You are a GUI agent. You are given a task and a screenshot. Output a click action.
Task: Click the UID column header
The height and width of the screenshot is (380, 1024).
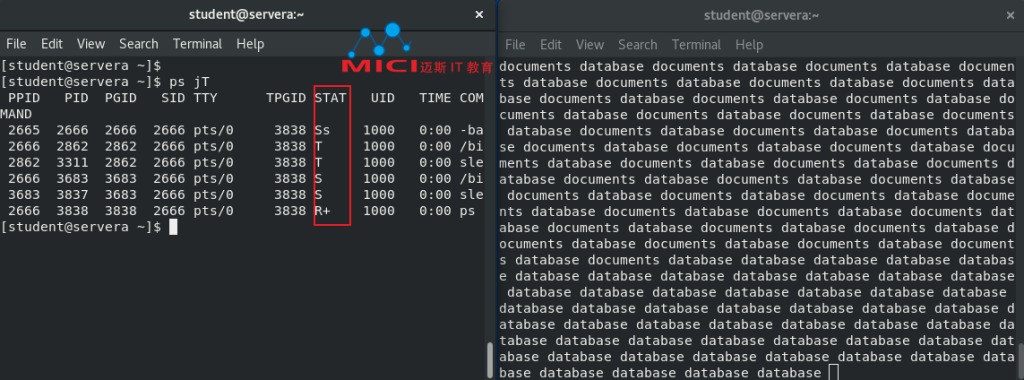click(383, 98)
